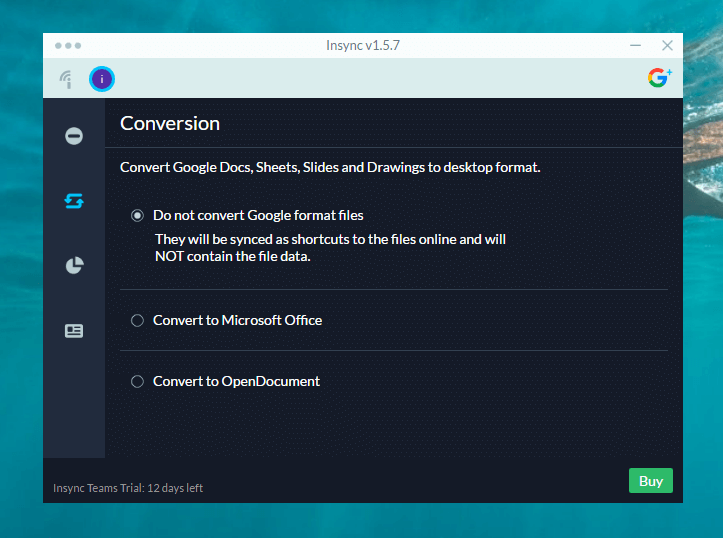The width and height of the screenshot is (723, 538).
Task: Click the sync feed signal icon
Action: [66, 78]
